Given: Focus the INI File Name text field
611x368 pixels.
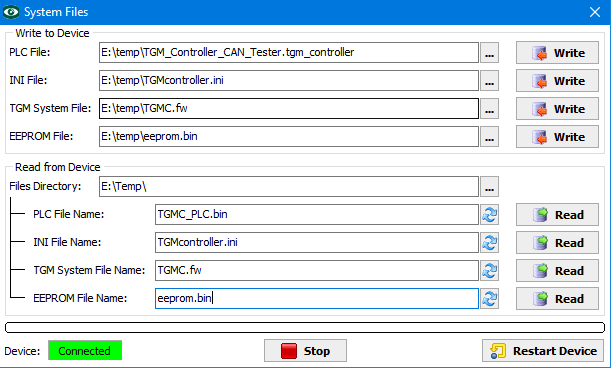Looking at the screenshot, I should [x=317, y=243].
